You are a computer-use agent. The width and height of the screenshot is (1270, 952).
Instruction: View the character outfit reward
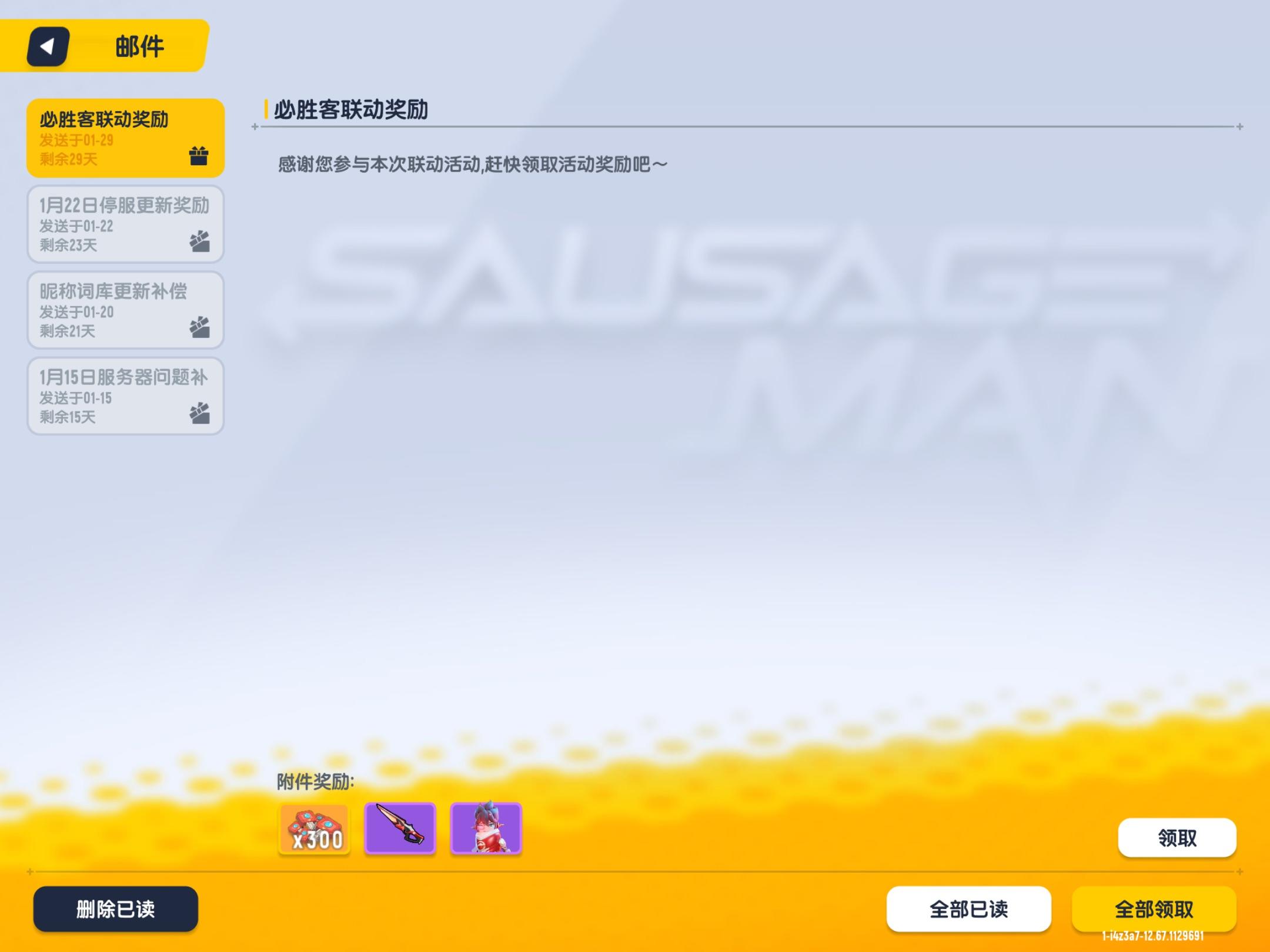coord(486,829)
